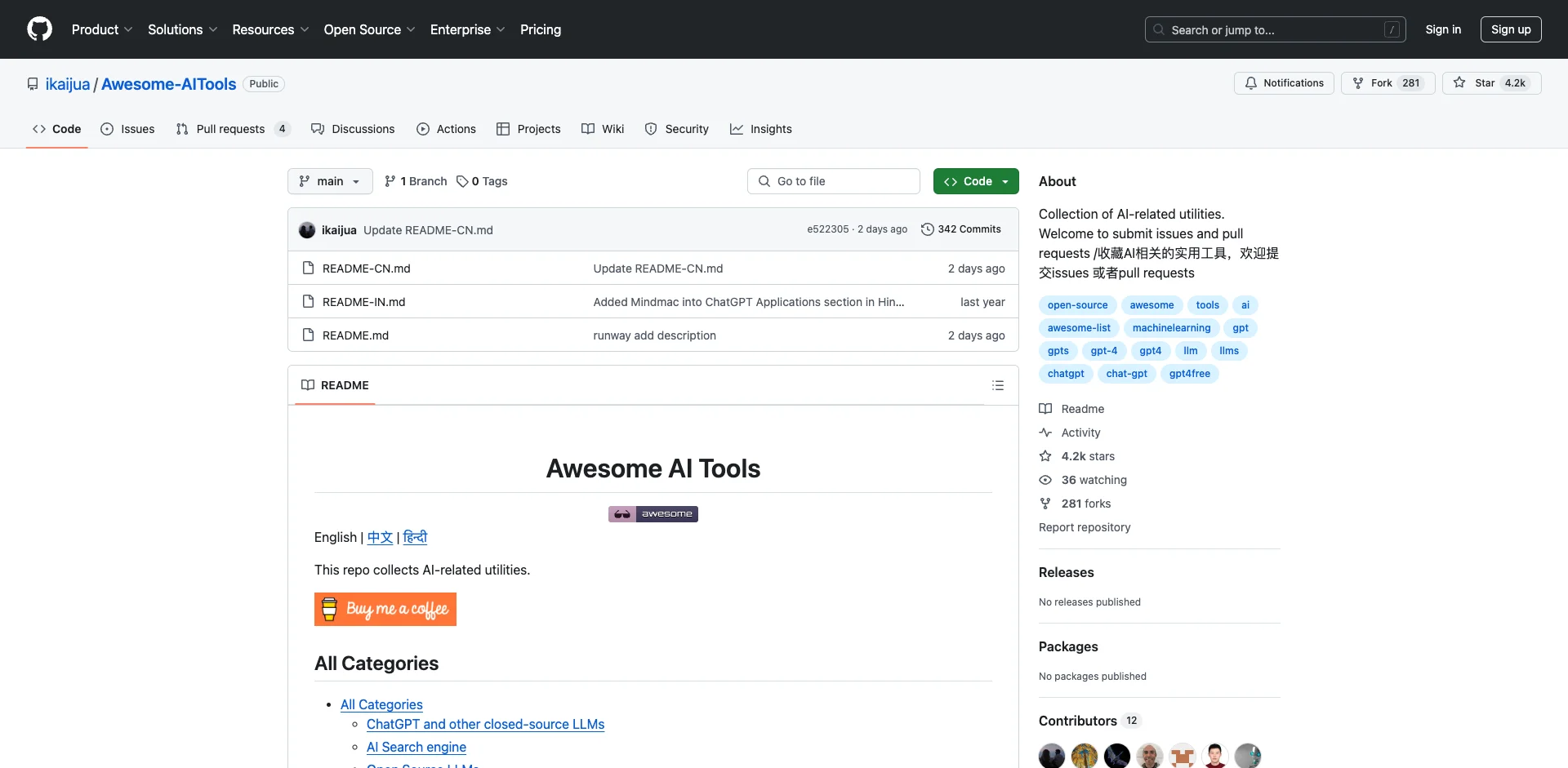Viewport: 1568px width, 768px height.
Task: Open the main branch selector dropdown
Action: click(330, 181)
